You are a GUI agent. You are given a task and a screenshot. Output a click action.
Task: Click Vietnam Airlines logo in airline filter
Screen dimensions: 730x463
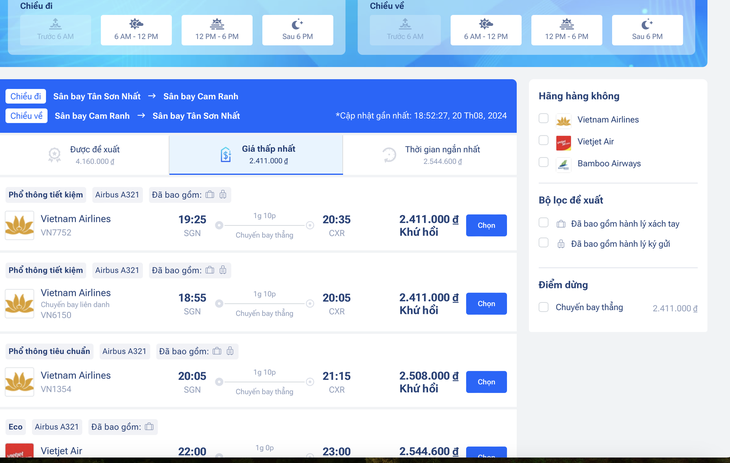coord(563,121)
